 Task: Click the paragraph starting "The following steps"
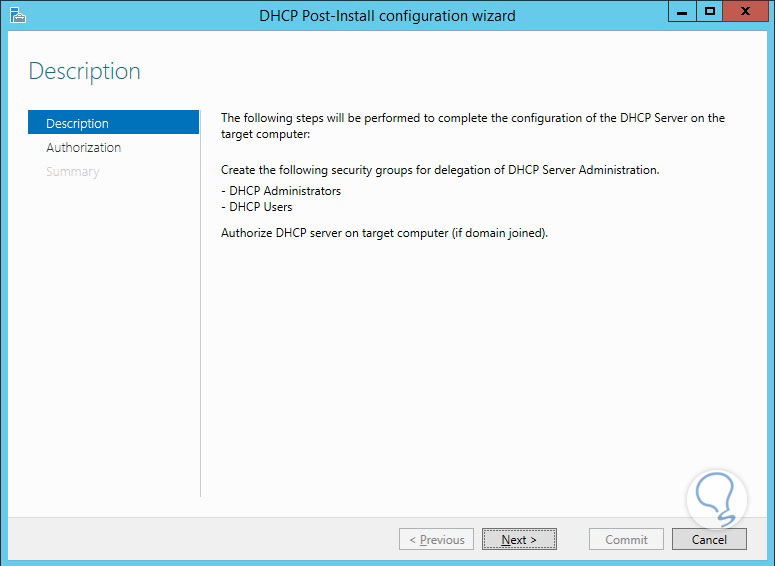[472, 125]
